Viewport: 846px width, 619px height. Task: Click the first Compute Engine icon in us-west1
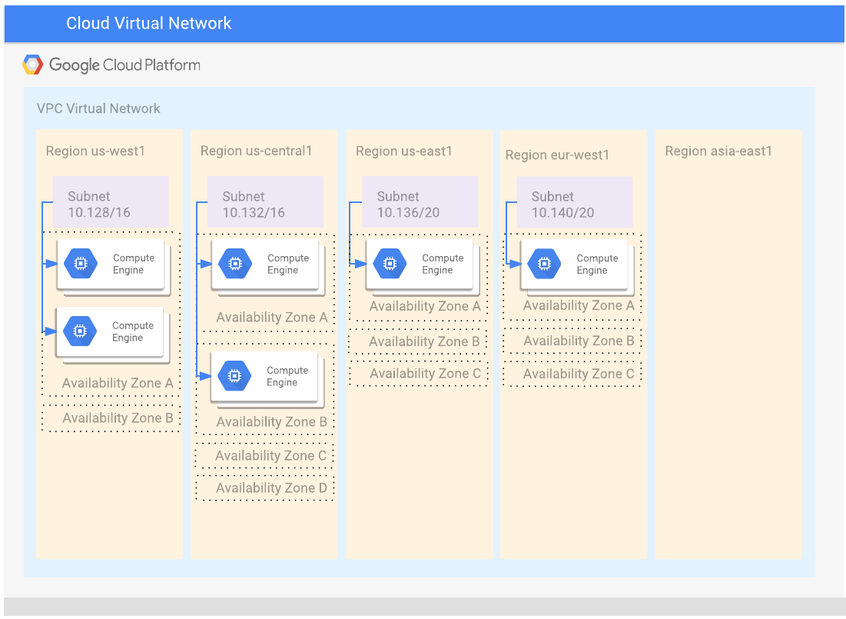pyautogui.click(x=80, y=263)
